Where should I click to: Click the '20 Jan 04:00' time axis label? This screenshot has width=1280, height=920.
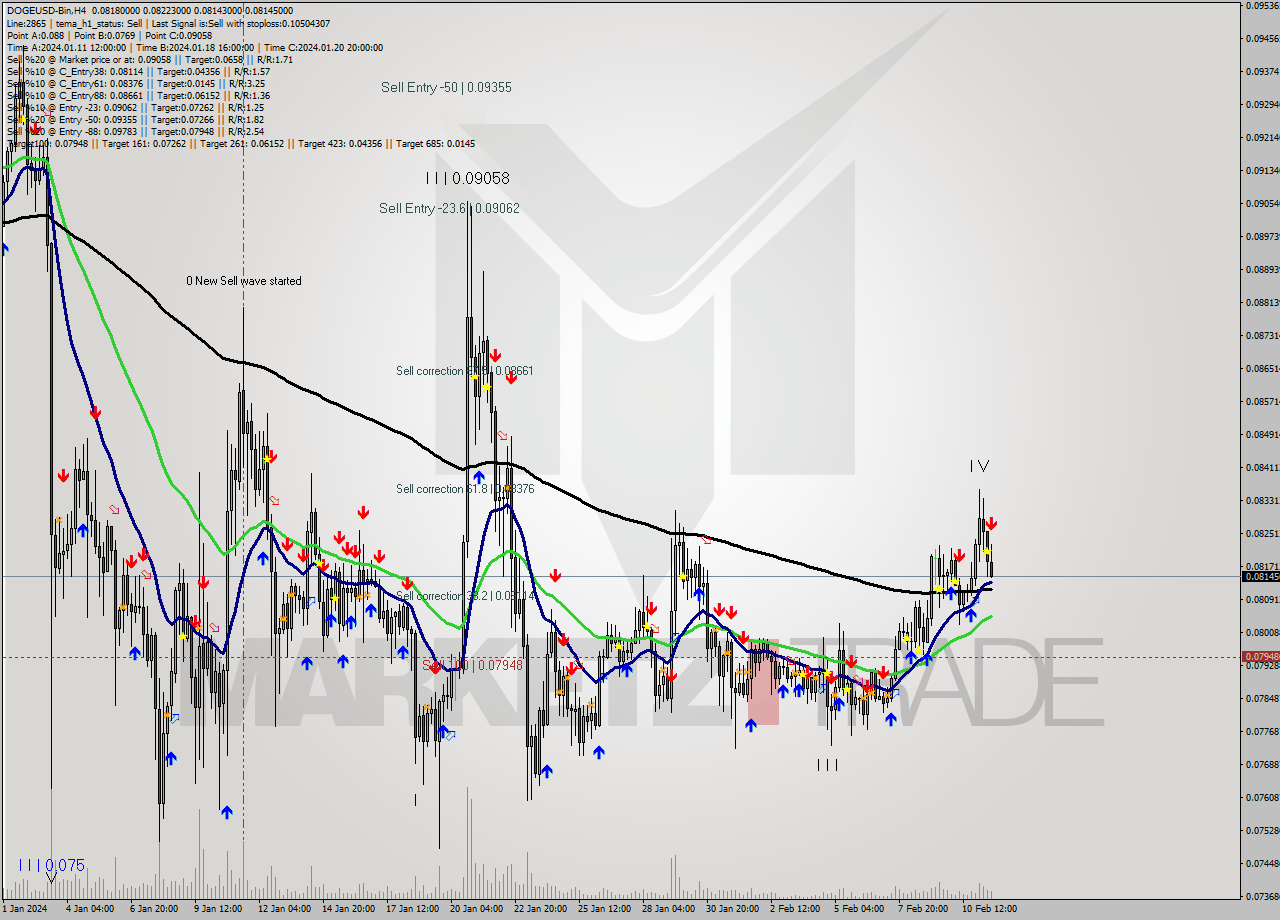477,909
